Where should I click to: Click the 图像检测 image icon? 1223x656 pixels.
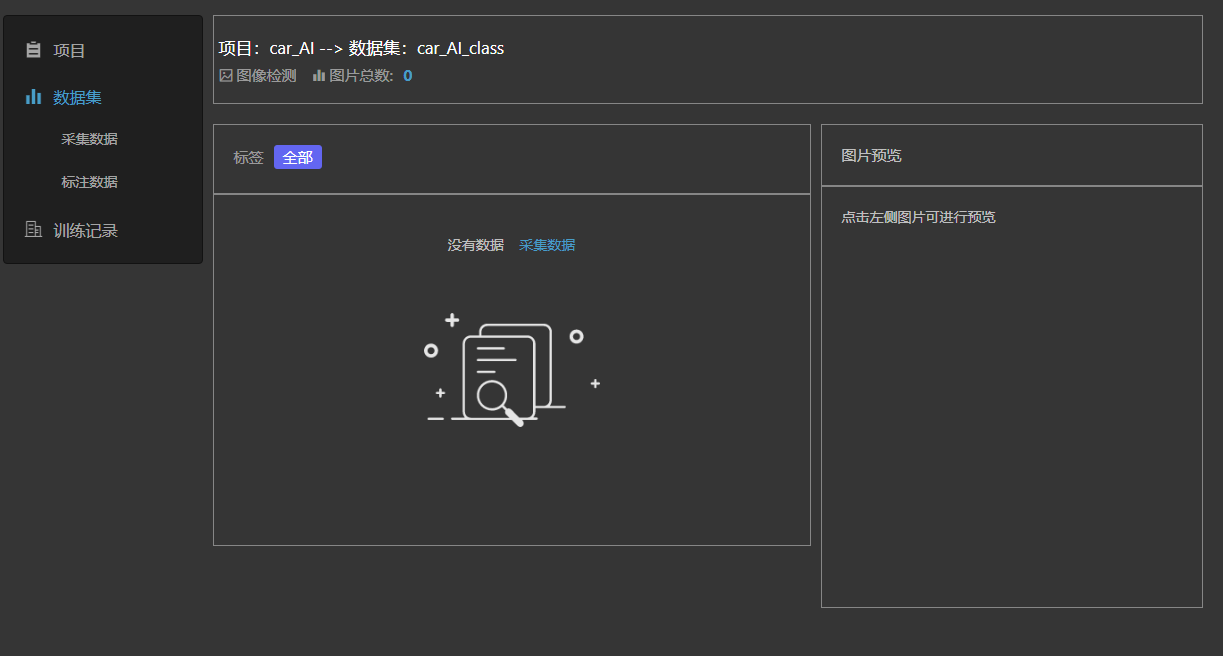(226, 75)
